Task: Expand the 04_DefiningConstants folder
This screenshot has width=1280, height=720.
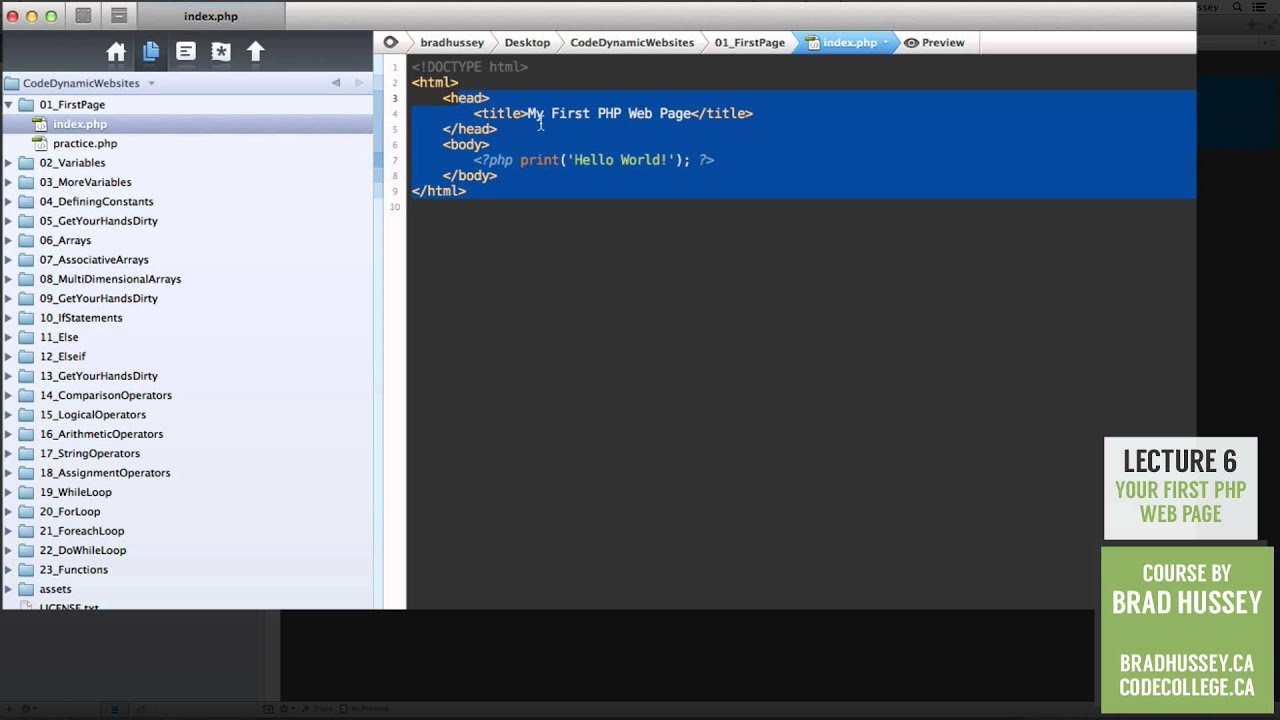Action: pyautogui.click(x=8, y=202)
